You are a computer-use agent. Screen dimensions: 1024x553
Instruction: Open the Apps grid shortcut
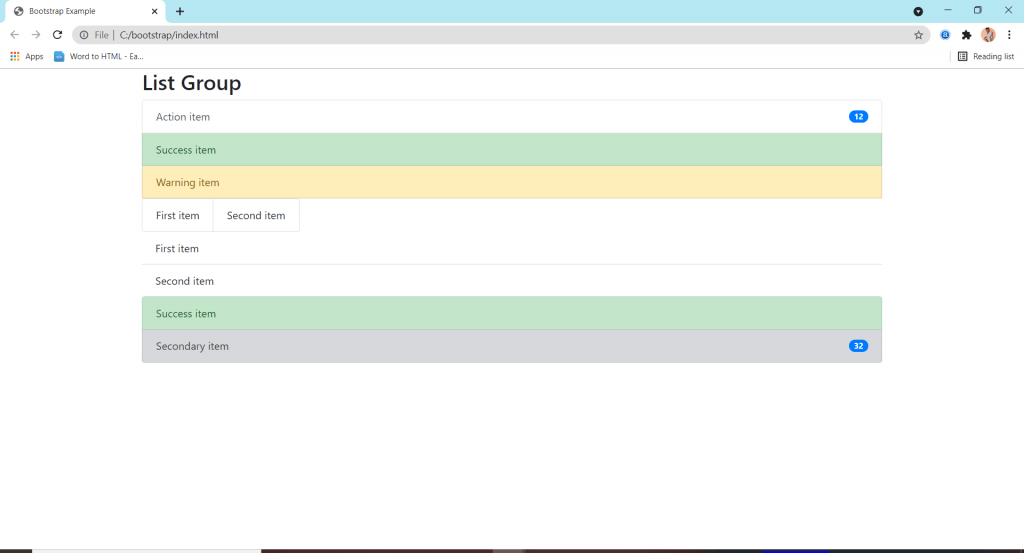click(27, 56)
